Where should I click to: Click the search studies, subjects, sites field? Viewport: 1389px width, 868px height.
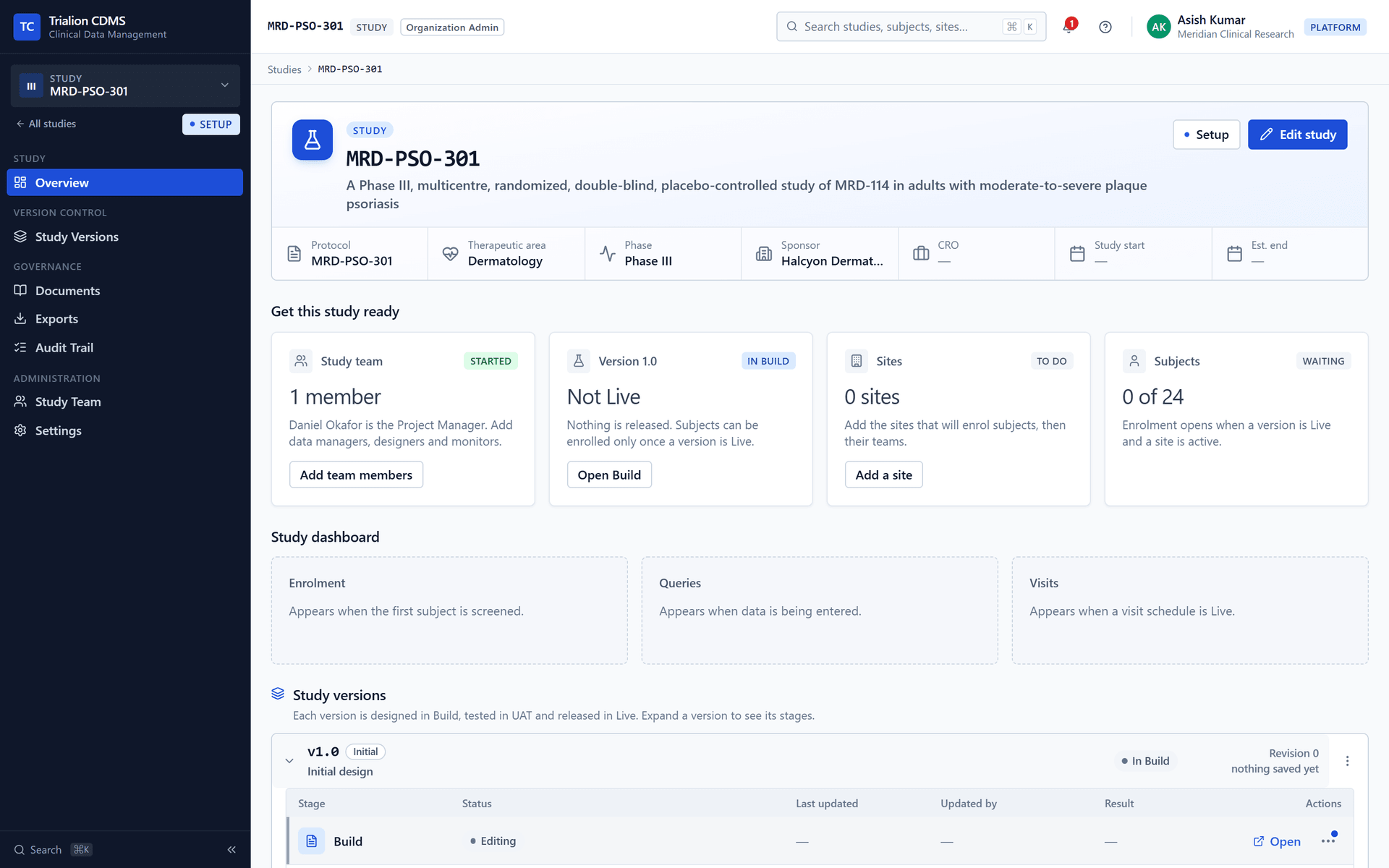tap(911, 27)
